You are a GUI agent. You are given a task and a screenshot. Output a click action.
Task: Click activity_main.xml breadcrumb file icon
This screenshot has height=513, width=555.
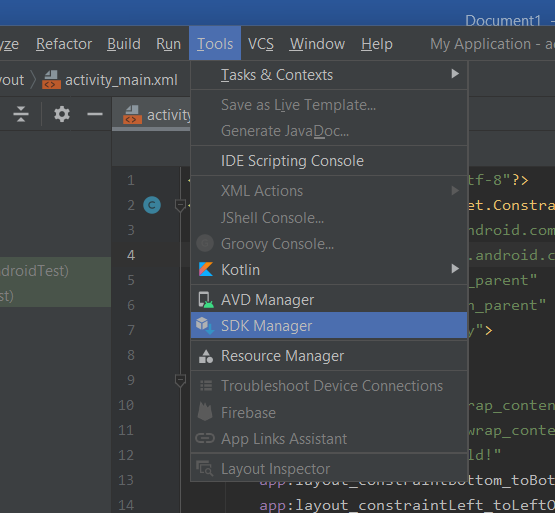(51, 79)
